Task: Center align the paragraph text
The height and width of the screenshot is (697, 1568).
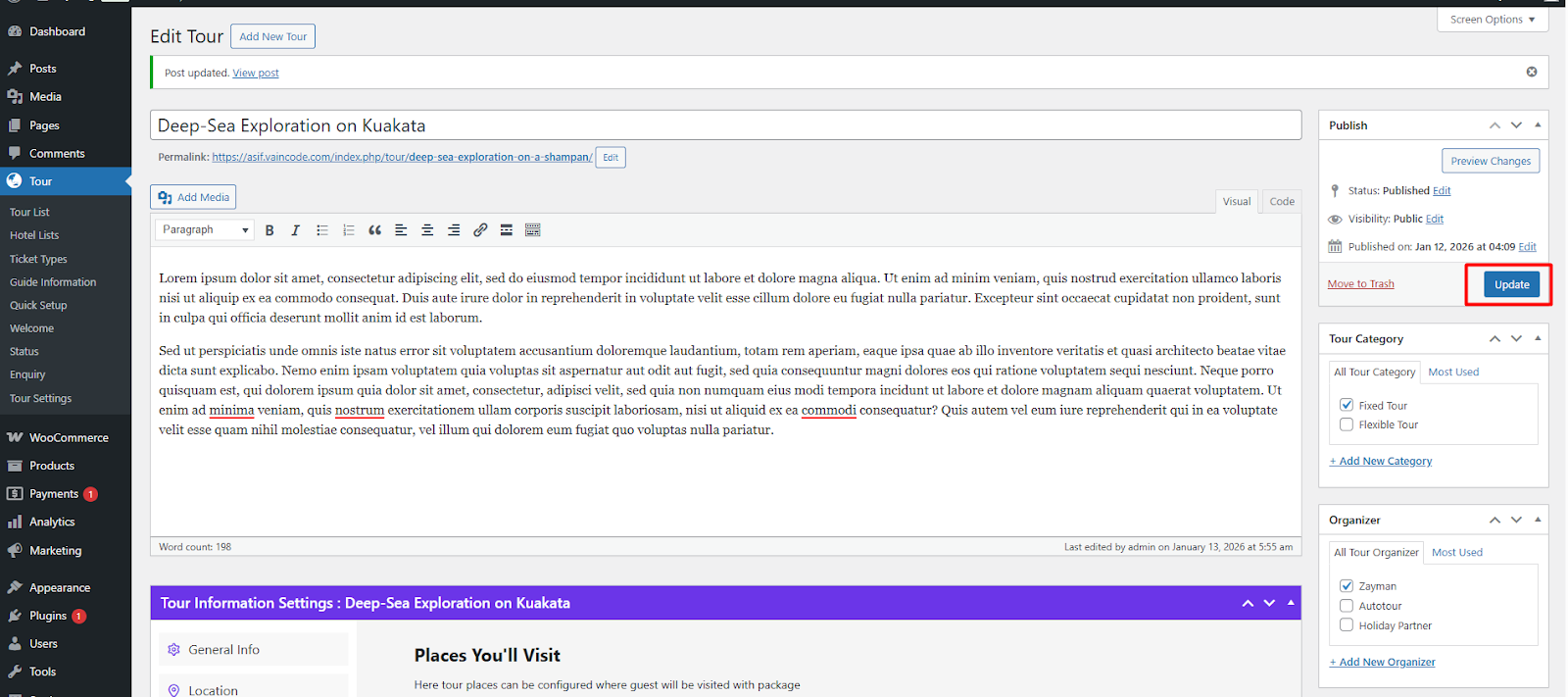Action: [427, 230]
